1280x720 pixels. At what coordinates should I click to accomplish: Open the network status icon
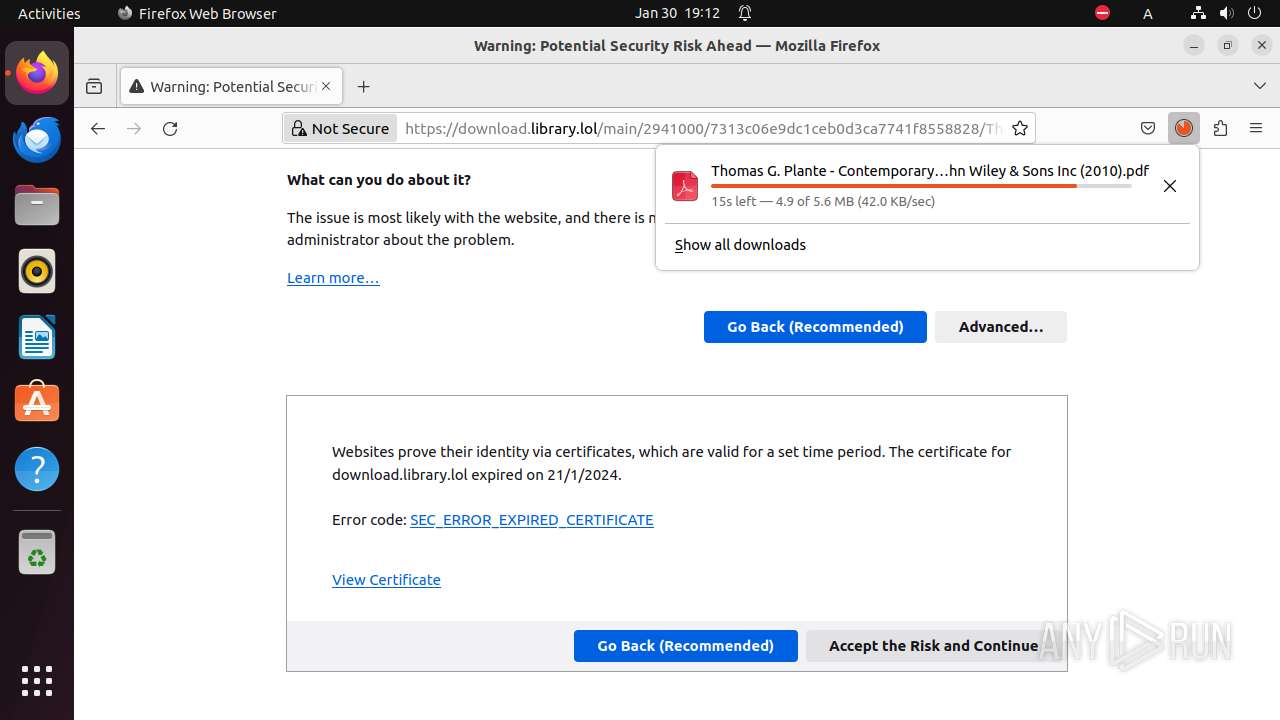point(1198,13)
